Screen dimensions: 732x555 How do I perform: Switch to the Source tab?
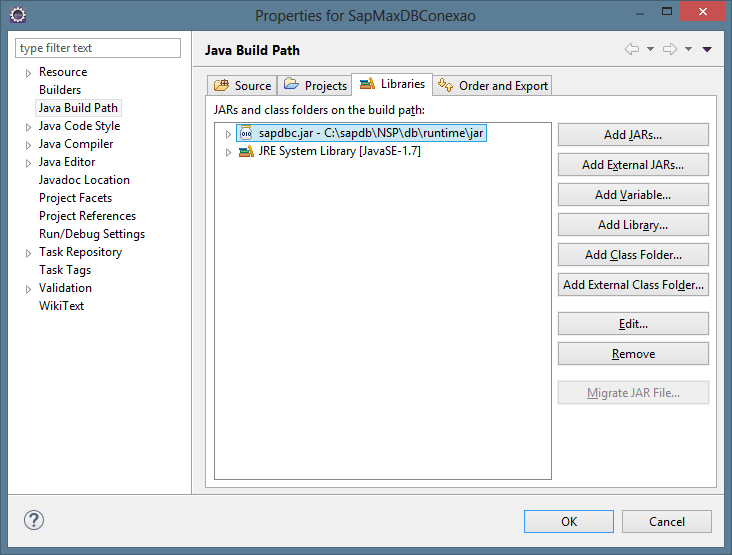pyautogui.click(x=242, y=86)
